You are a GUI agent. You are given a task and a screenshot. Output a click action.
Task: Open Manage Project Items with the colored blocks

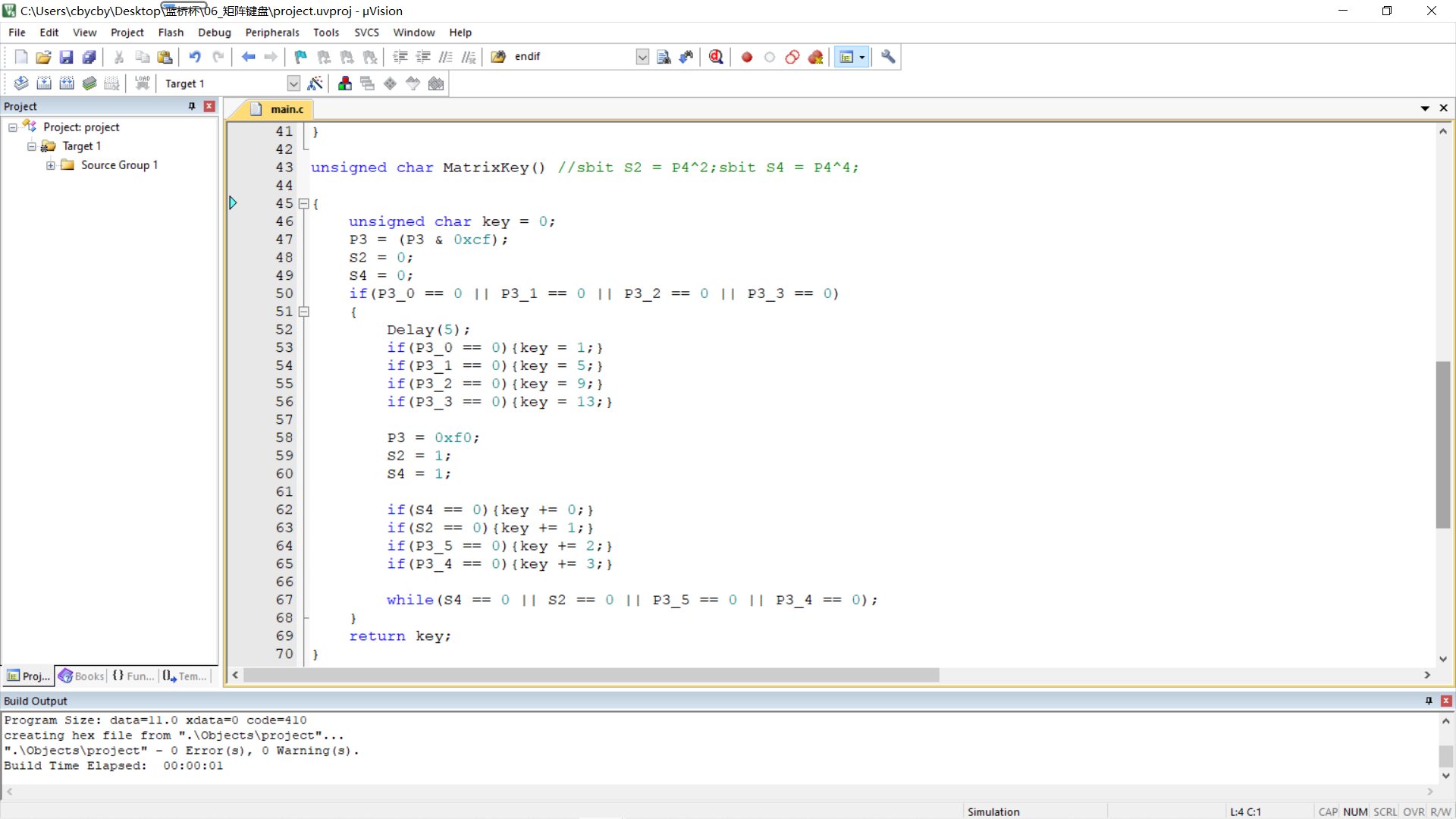[x=345, y=83]
